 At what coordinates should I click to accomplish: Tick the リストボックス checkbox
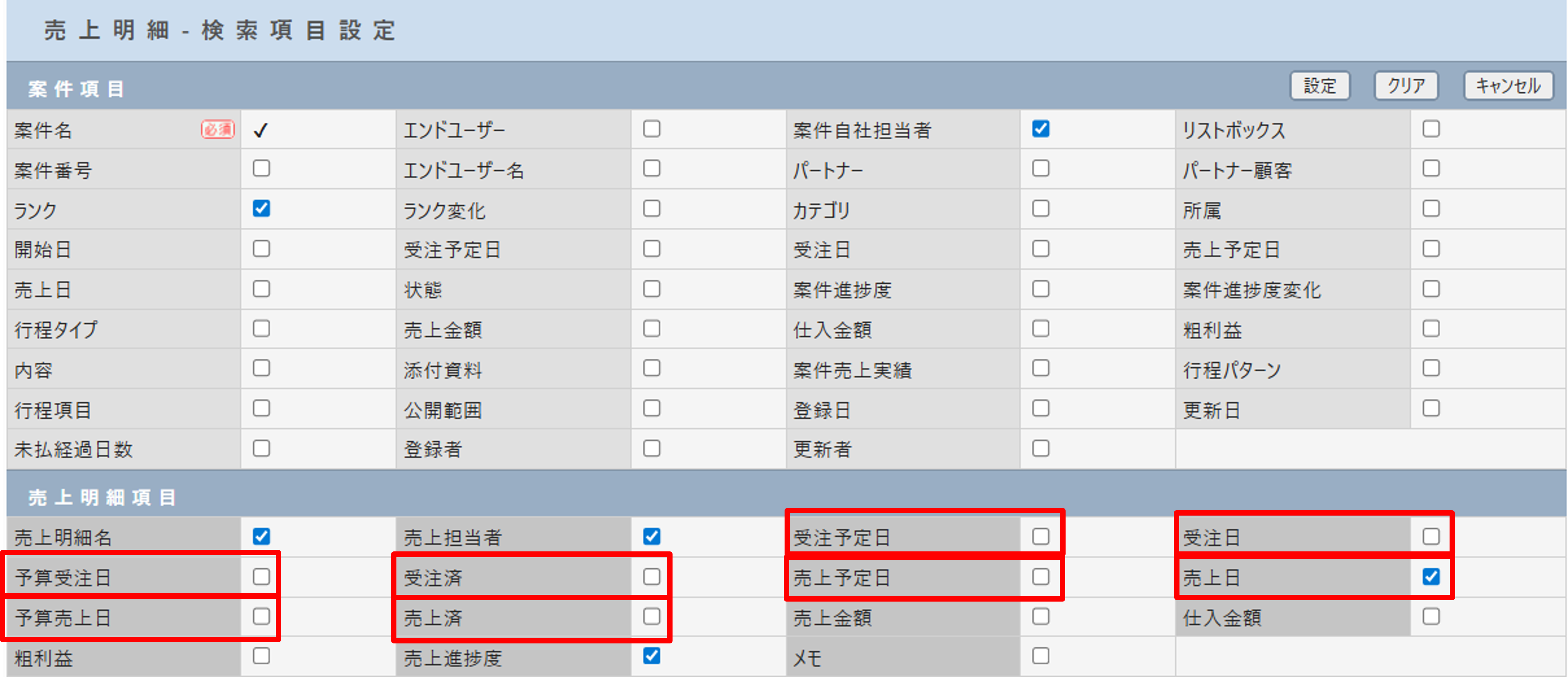pyautogui.click(x=1430, y=129)
